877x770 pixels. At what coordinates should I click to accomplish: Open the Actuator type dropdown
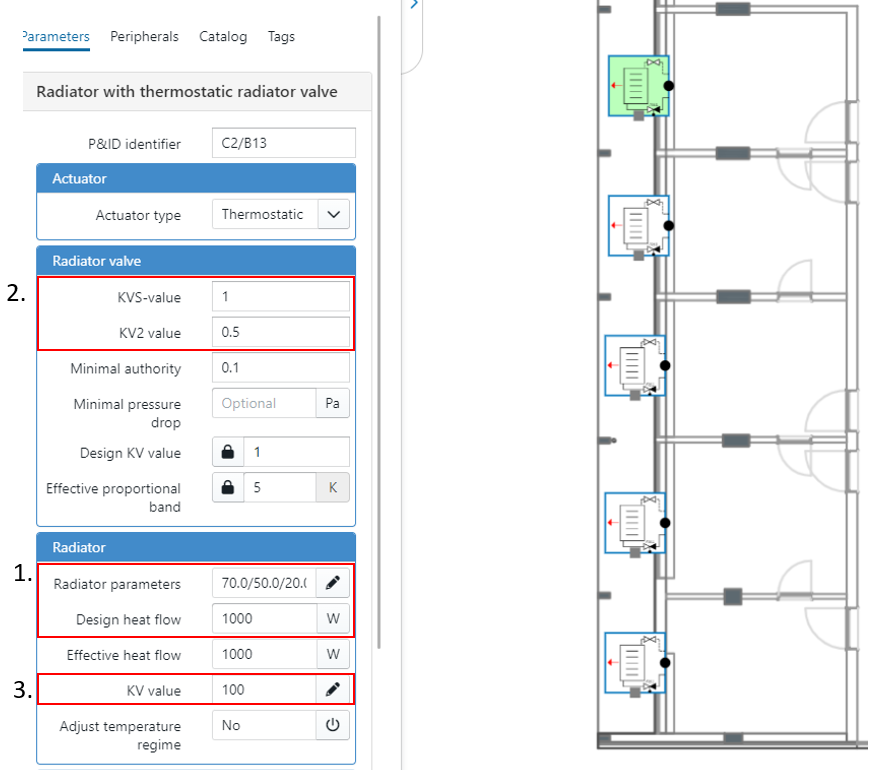coord(333,214)
